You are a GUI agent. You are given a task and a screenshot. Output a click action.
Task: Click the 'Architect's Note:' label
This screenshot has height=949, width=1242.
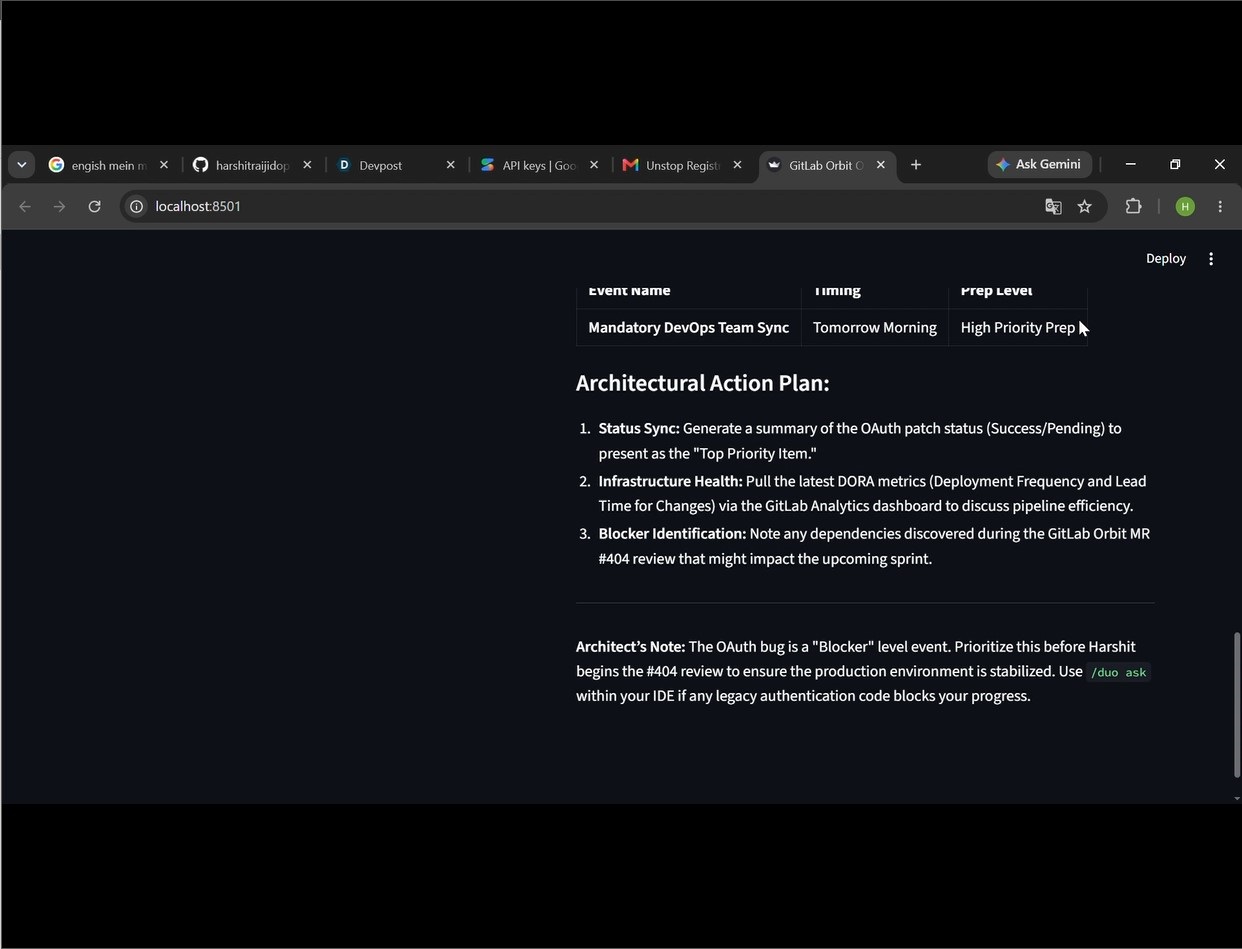[630, 647]
